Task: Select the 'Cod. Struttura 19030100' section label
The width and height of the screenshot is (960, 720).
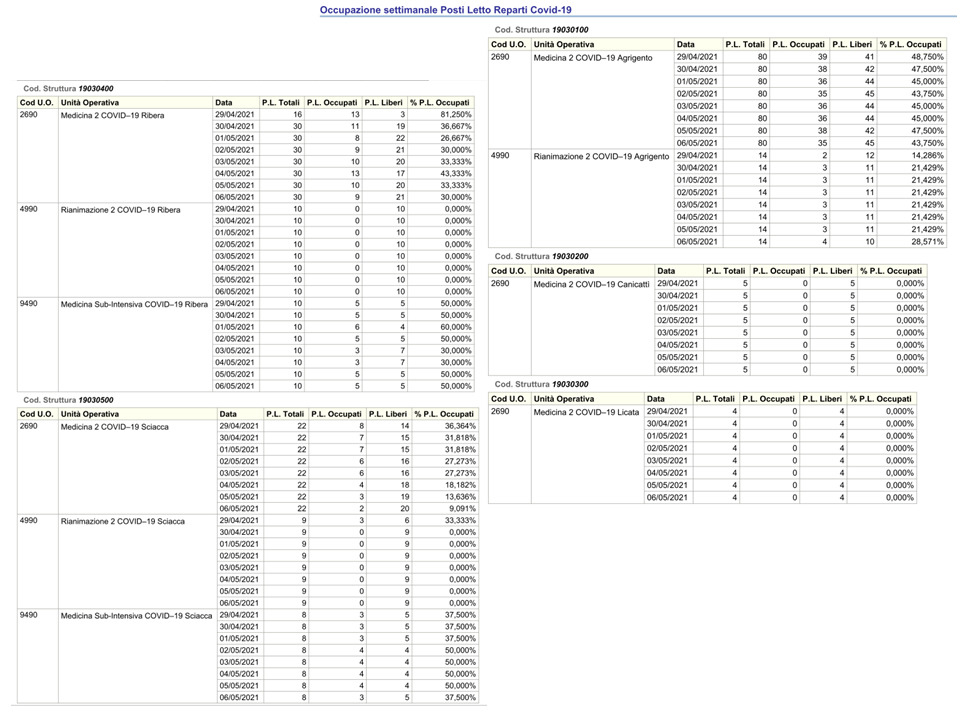Action: tap(542, 31)
